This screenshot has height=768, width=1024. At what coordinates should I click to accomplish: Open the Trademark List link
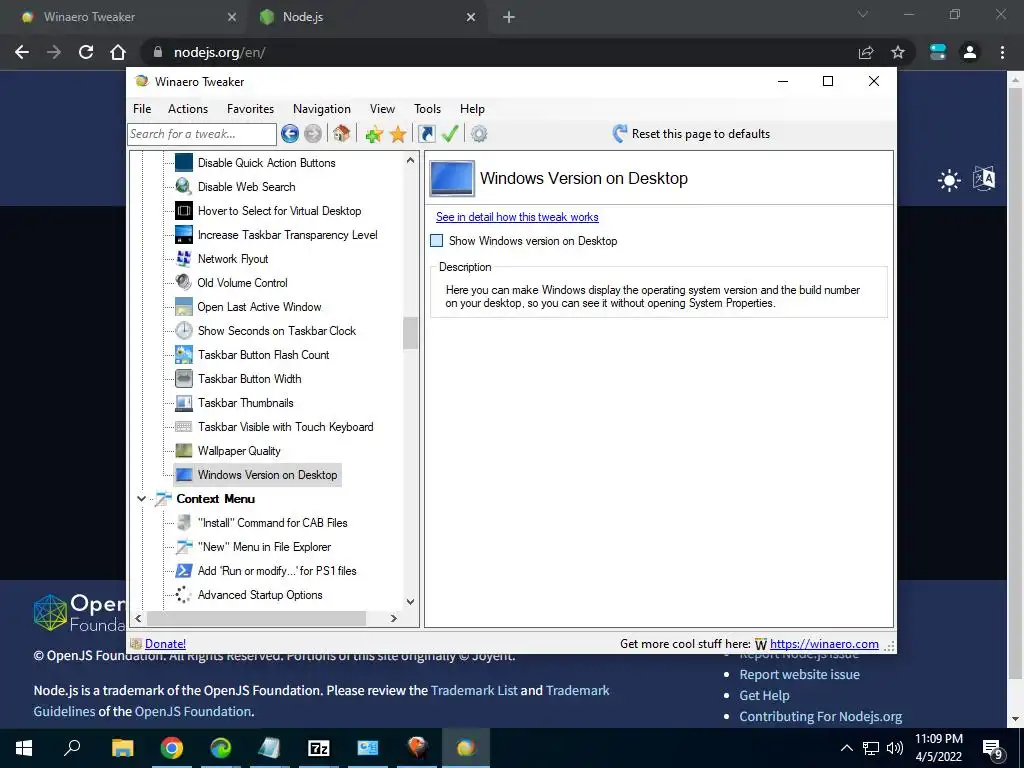point(474,690)
